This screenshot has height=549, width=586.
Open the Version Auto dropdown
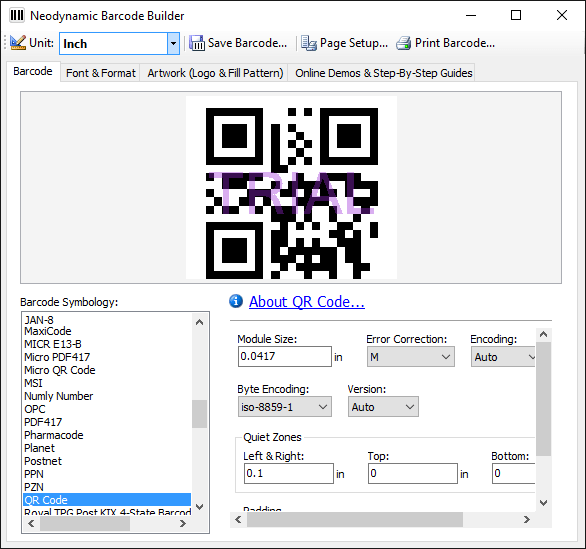(x=383, y=407)
